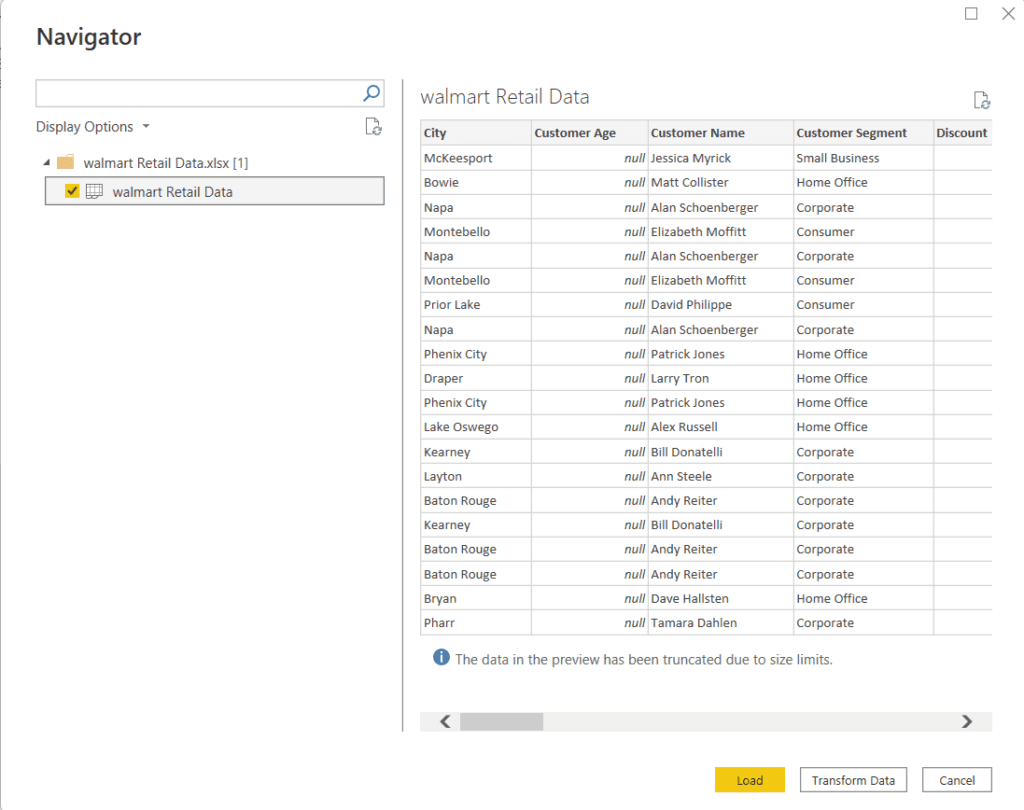
Task: Click the search magnifier icon
Action: 372,93
